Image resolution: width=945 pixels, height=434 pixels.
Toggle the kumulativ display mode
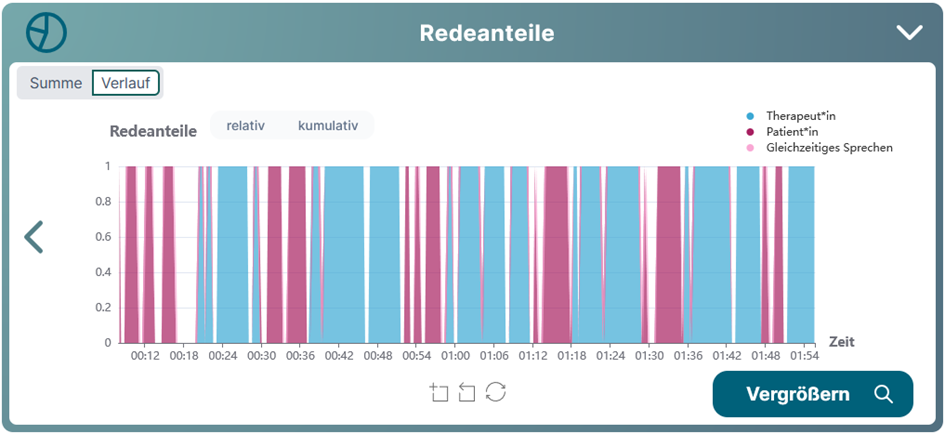pyautogui.click(x=328, y=126)
